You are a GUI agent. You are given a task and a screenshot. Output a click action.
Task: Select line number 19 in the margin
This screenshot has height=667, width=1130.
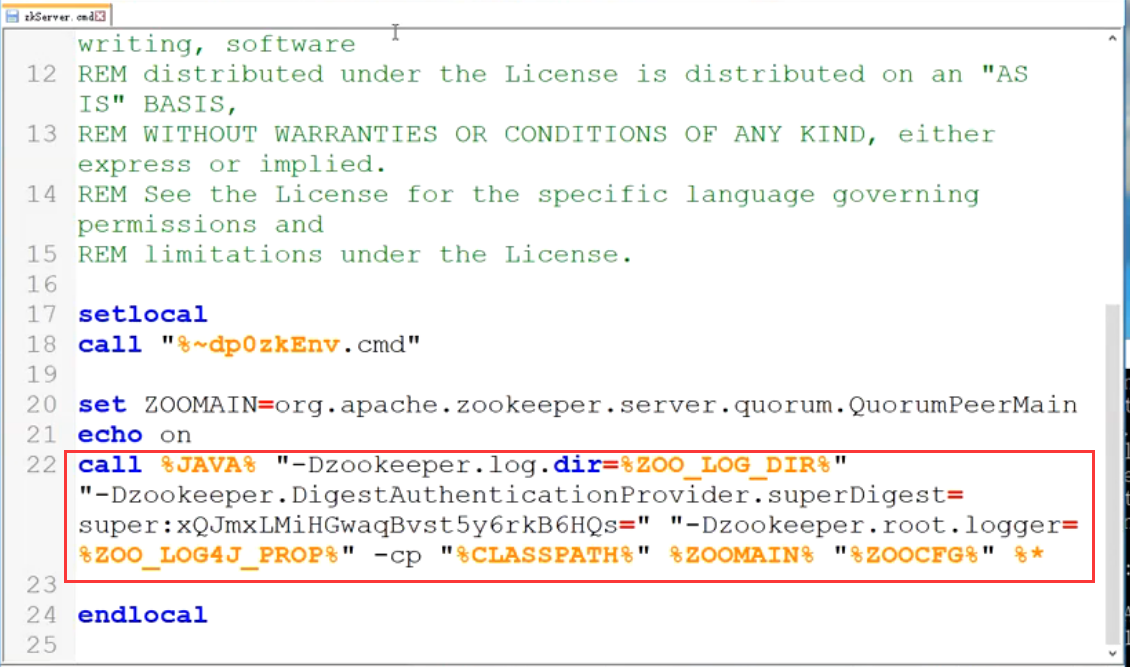41,375
